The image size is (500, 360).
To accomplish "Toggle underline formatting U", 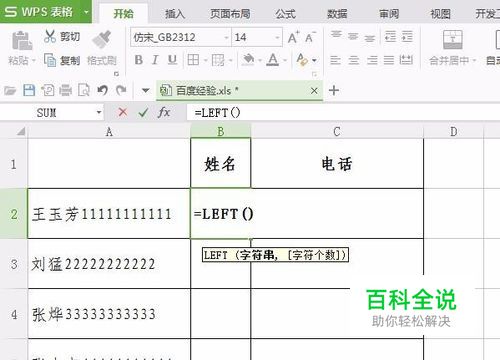I will (x=172, y=60).
